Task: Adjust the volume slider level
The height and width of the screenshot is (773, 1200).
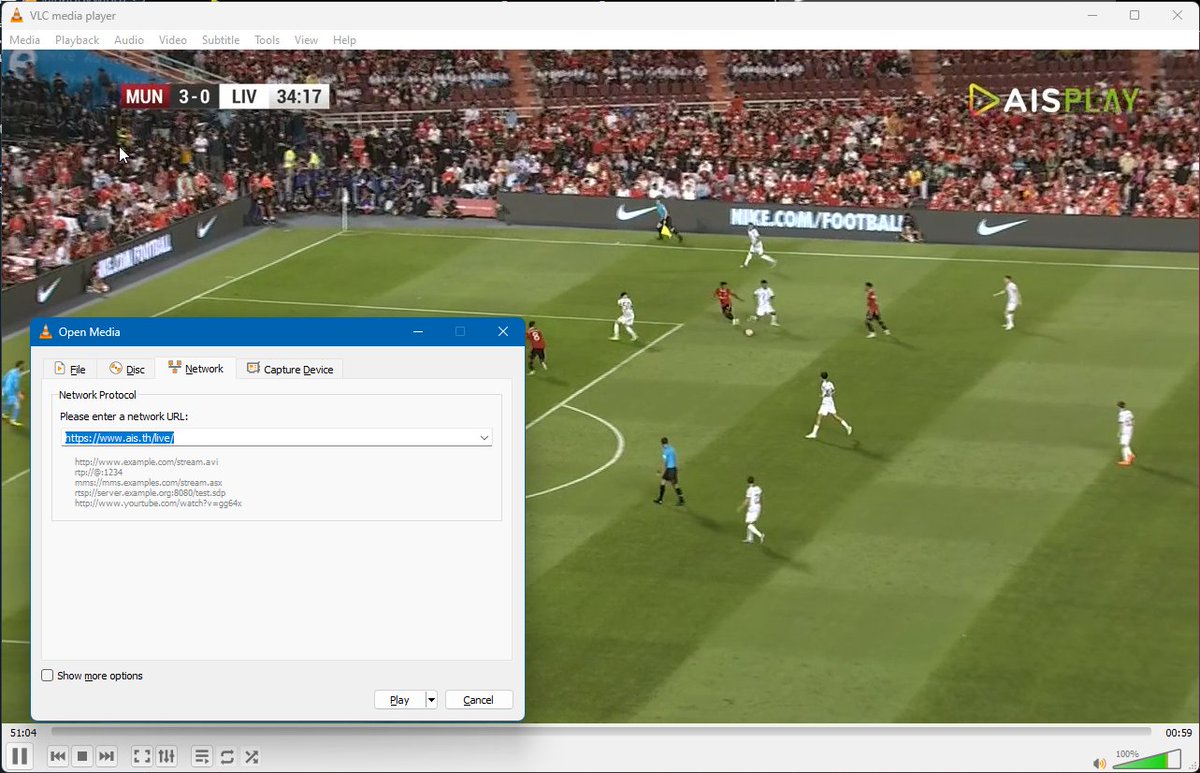Action: pos(1146,760)
